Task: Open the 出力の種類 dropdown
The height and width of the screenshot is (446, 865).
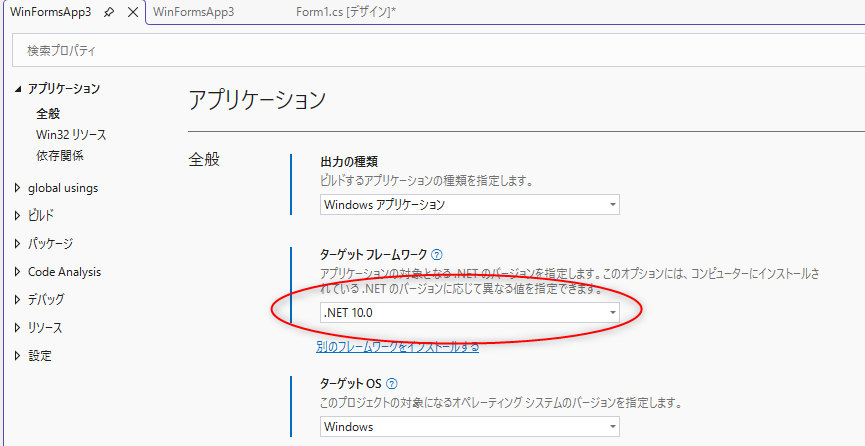Action: [x=469, y=204]
